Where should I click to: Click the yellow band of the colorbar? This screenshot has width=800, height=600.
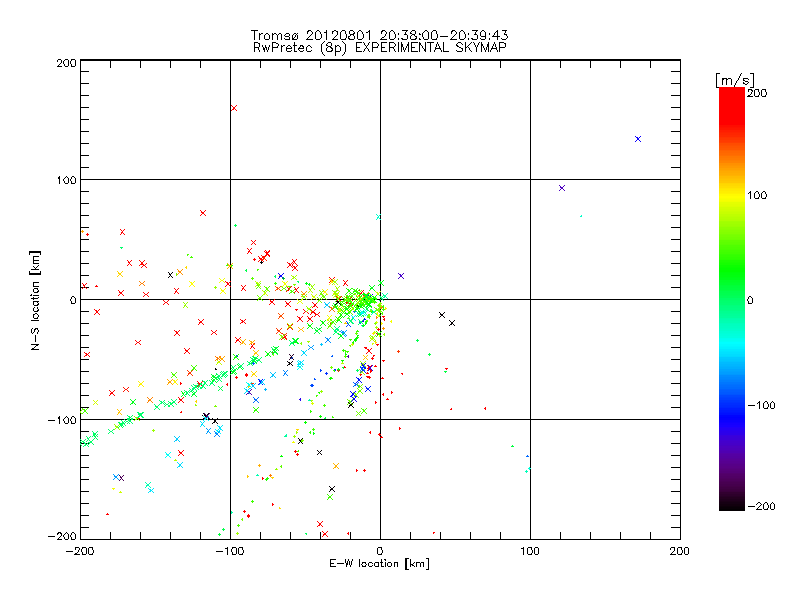click(x=732, y=196)
